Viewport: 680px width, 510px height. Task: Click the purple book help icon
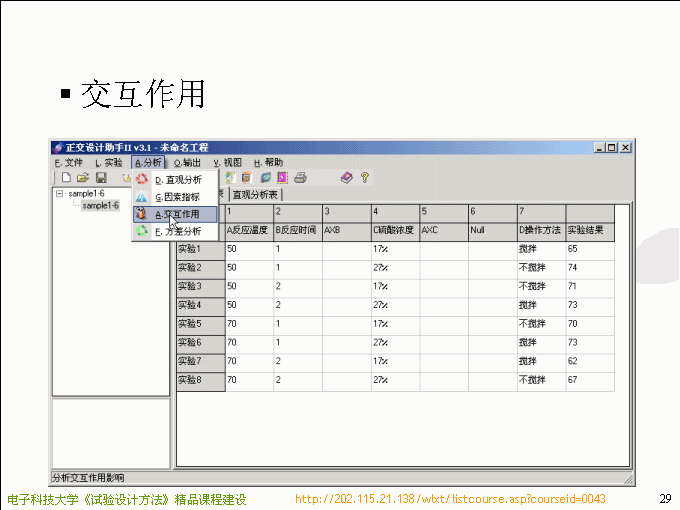[346, 178]
